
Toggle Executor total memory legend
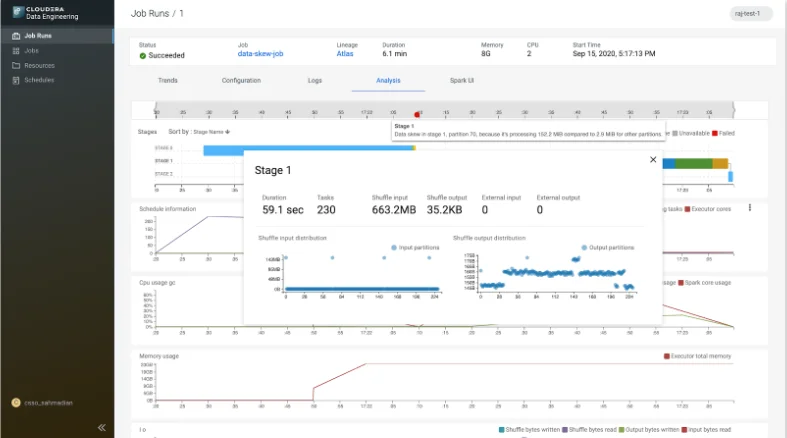point(698,356)
